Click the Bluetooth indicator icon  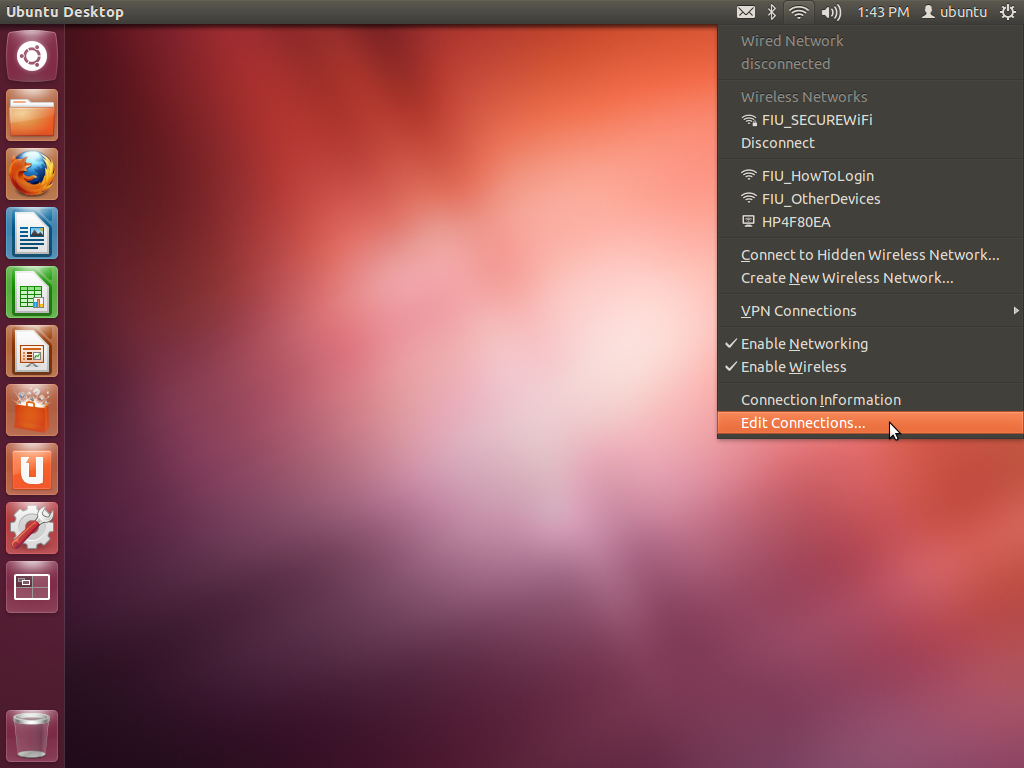point(771,12)
